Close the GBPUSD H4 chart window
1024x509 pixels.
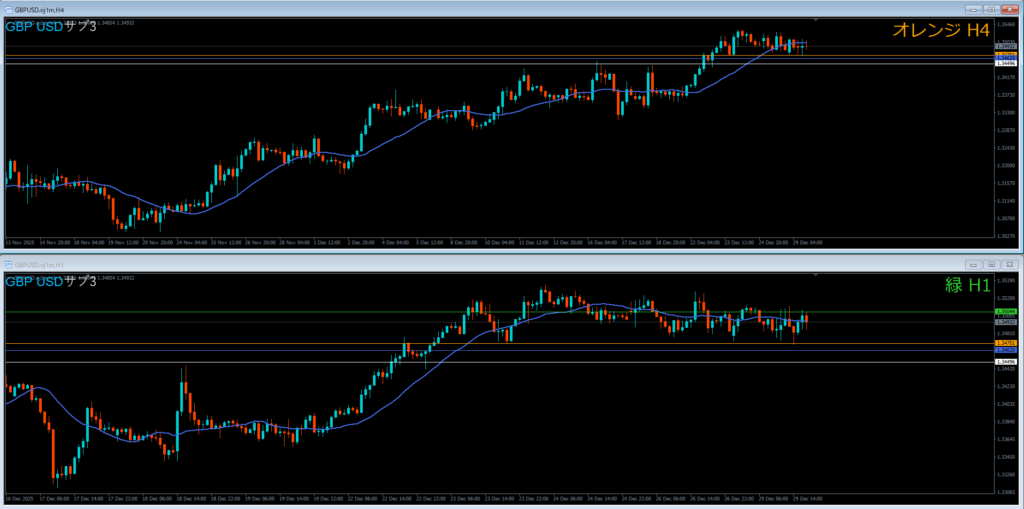pos(1008,9)
